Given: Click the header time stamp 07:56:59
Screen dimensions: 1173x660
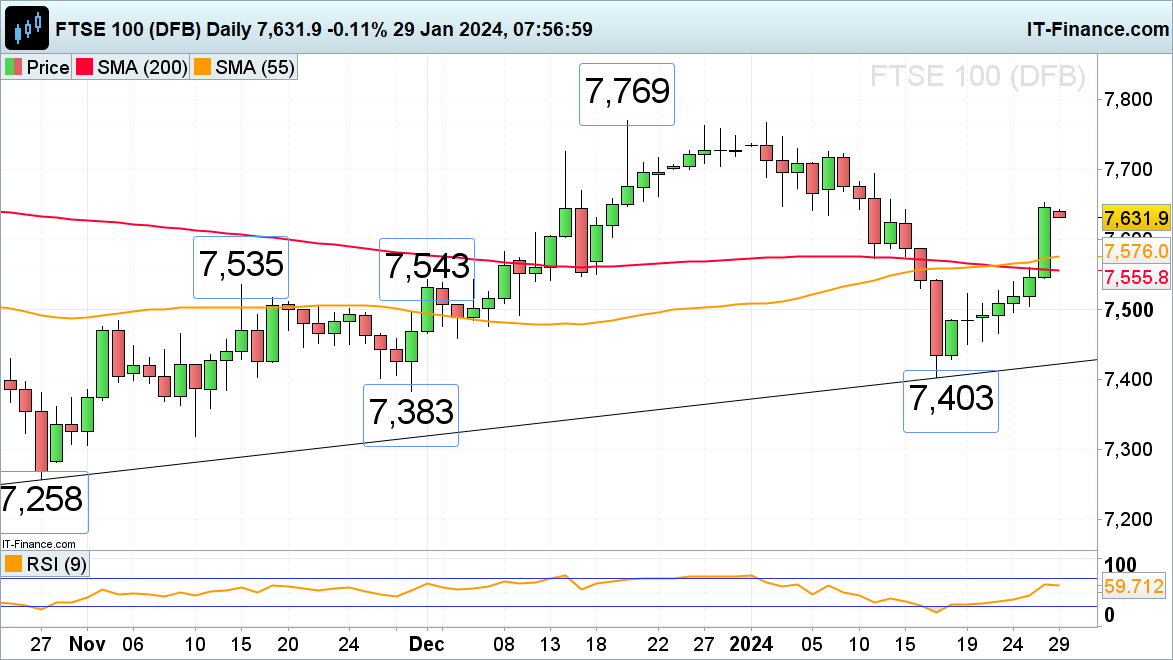Looking at the screenshot, I should click(552, 29).
